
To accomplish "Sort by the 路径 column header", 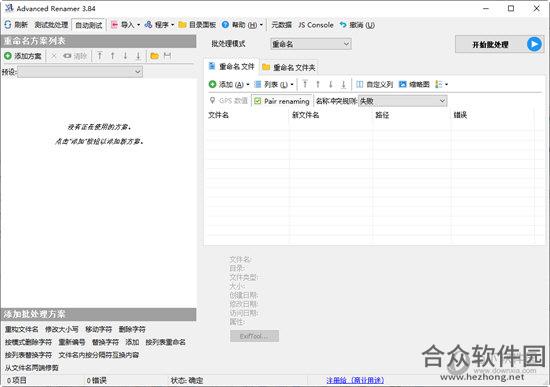I will tap(411, 115).
